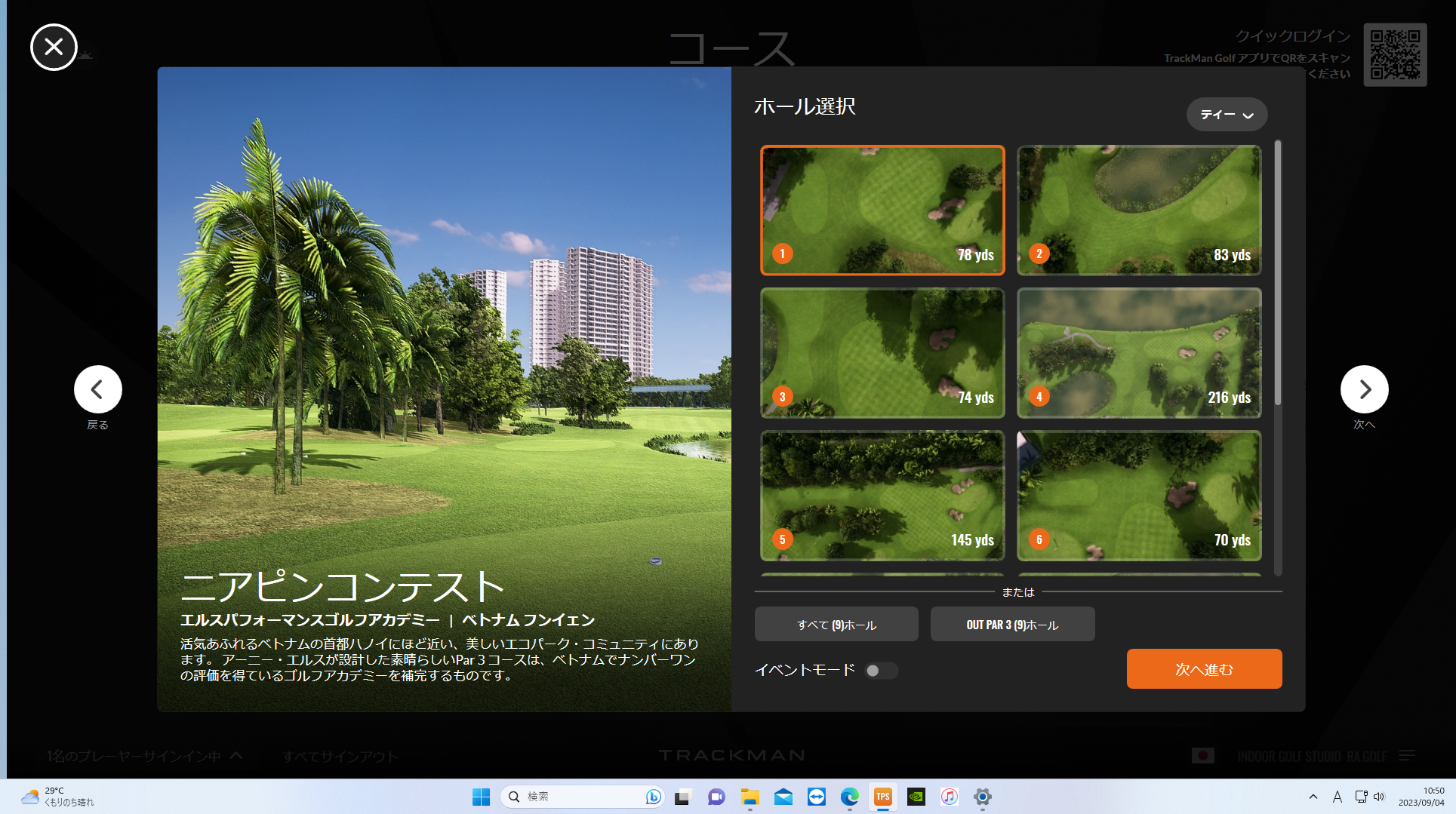Go back with the left arrow button
Image resolution: width=1456 pixels, height=814 pixels.
97,389
